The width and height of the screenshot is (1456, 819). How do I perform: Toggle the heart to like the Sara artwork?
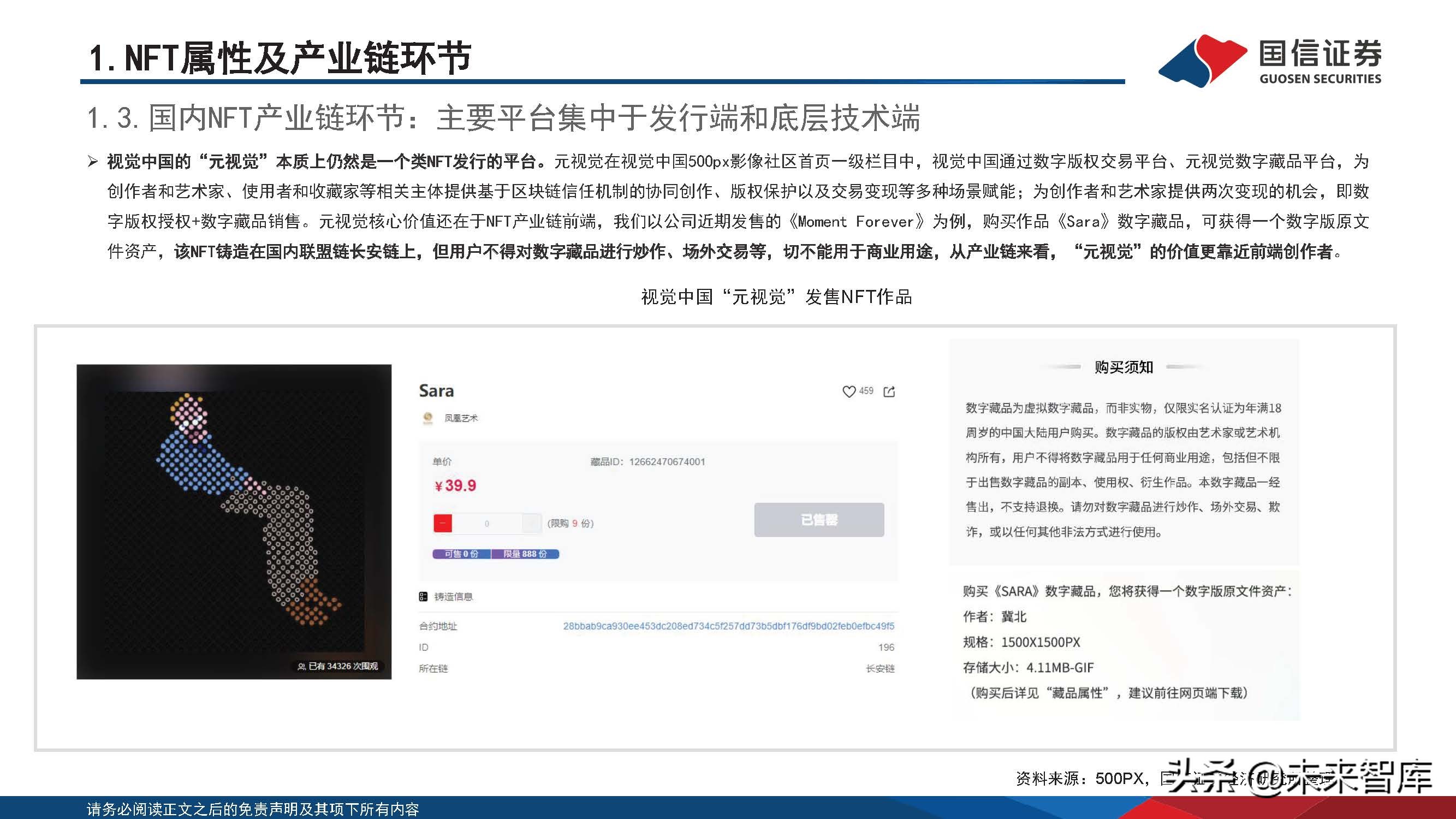point(849,390)
